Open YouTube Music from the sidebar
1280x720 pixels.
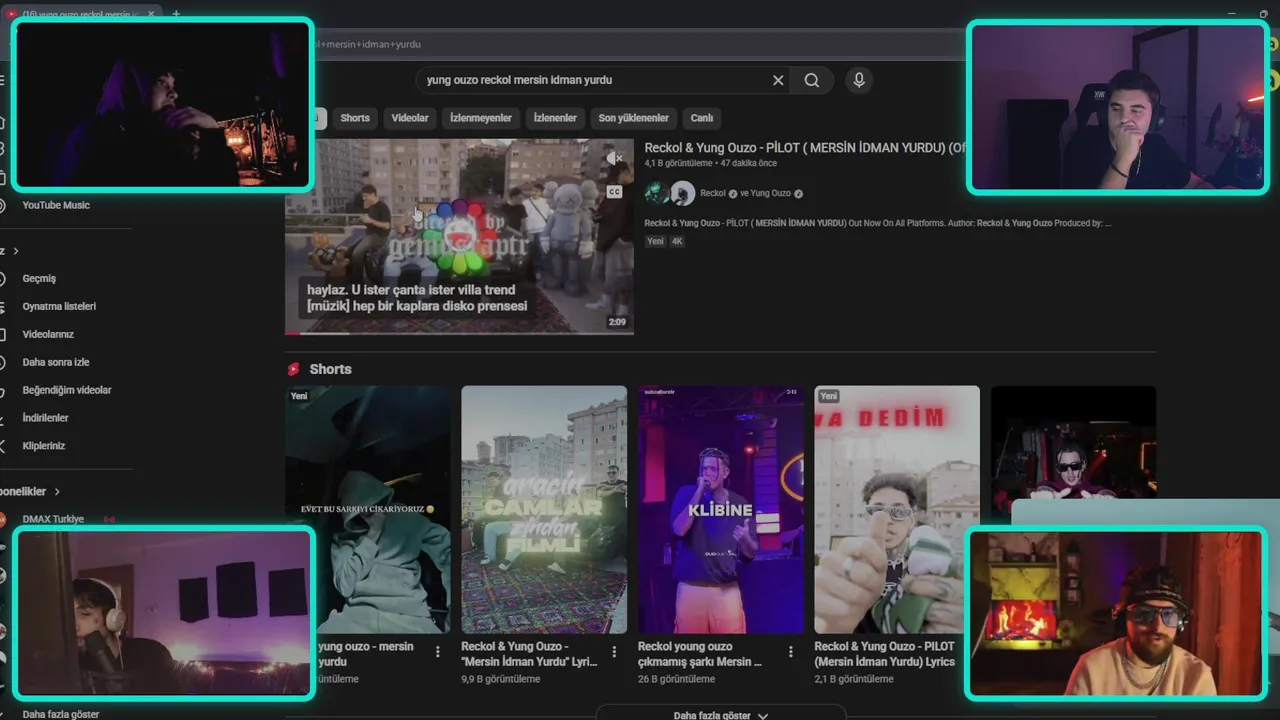pyautogui.click(x=56, y=205)
